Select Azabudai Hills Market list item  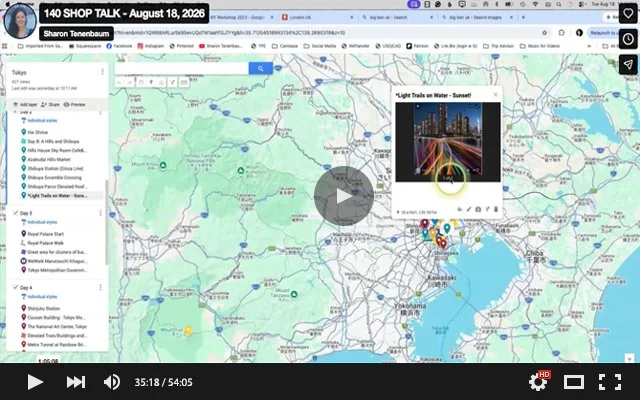pyautogui.click(x=49, y=160)
